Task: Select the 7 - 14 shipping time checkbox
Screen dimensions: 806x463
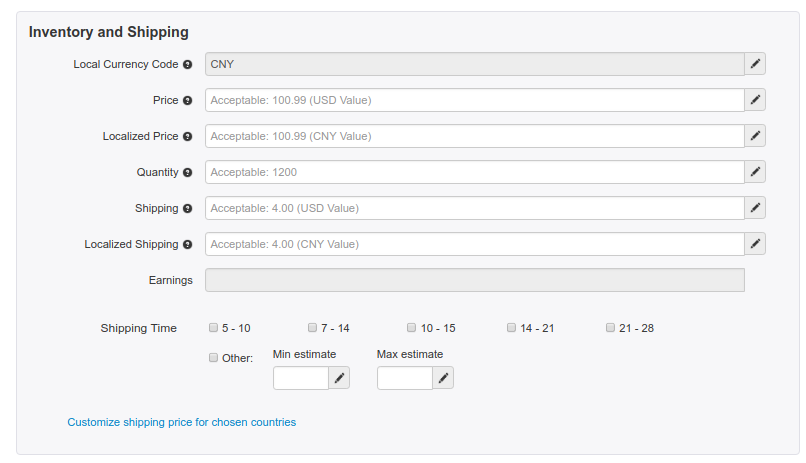Action: point(312,327)
